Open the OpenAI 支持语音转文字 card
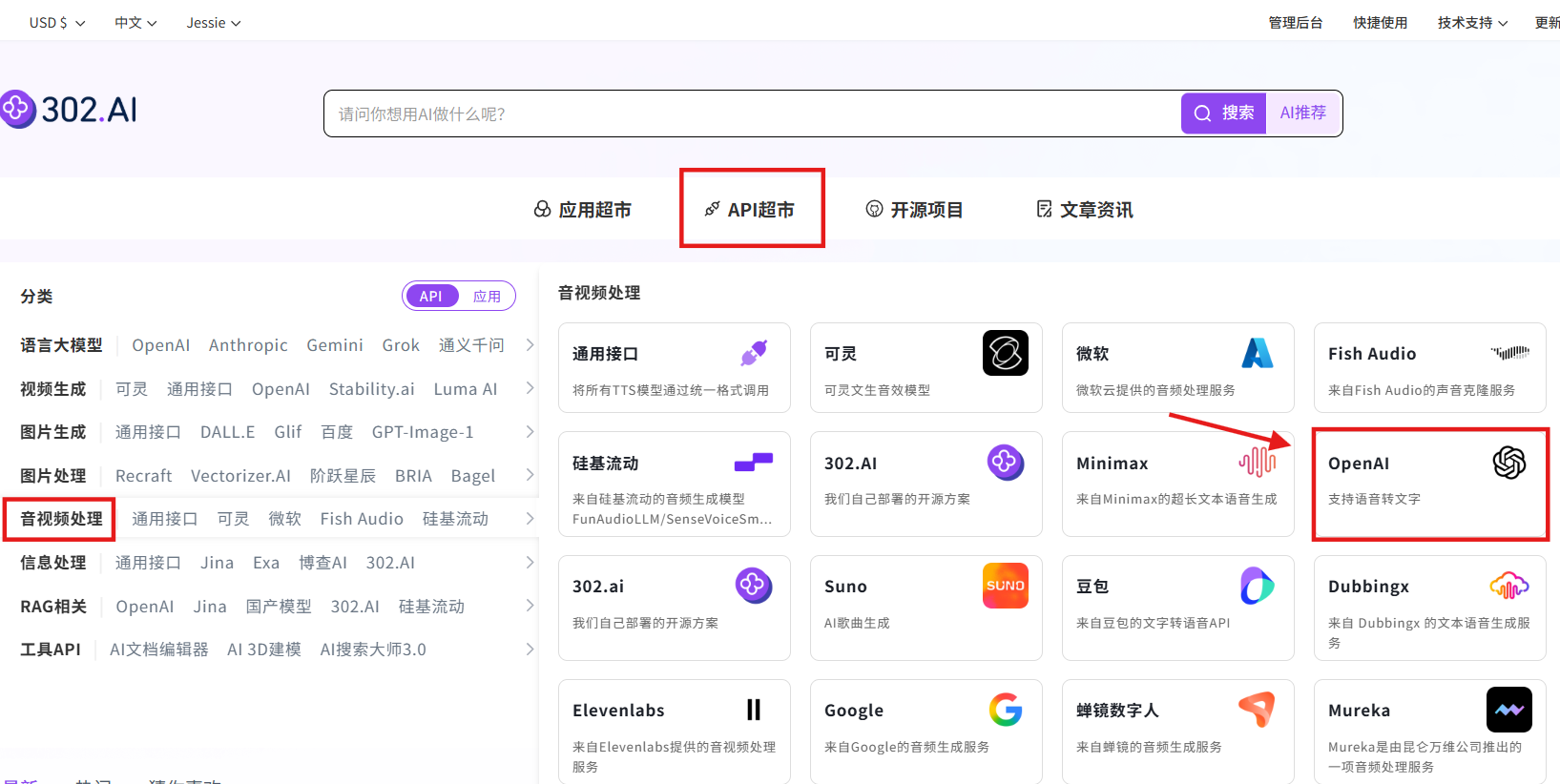The height and width of the screenshot is (784, 1560). pyautogui.click(x=1430, y=484)
